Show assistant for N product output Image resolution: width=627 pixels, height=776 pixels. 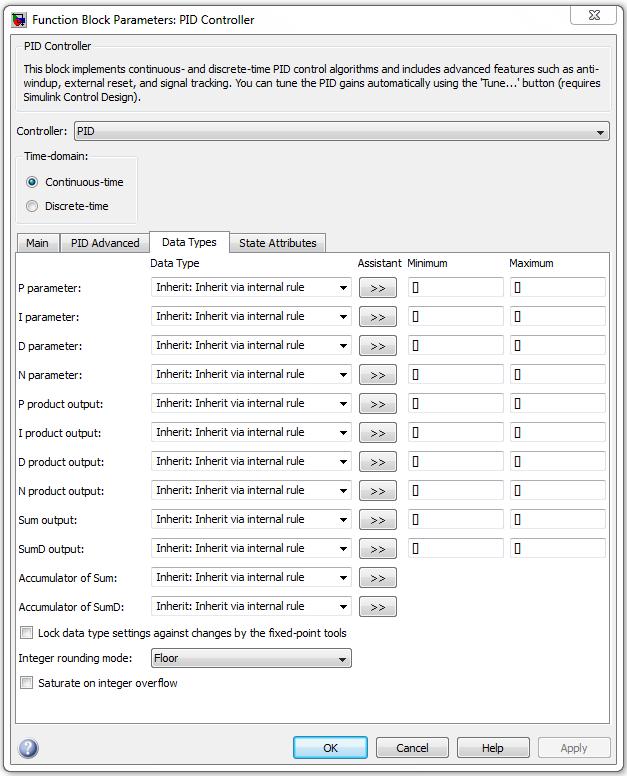coord(378,490)
